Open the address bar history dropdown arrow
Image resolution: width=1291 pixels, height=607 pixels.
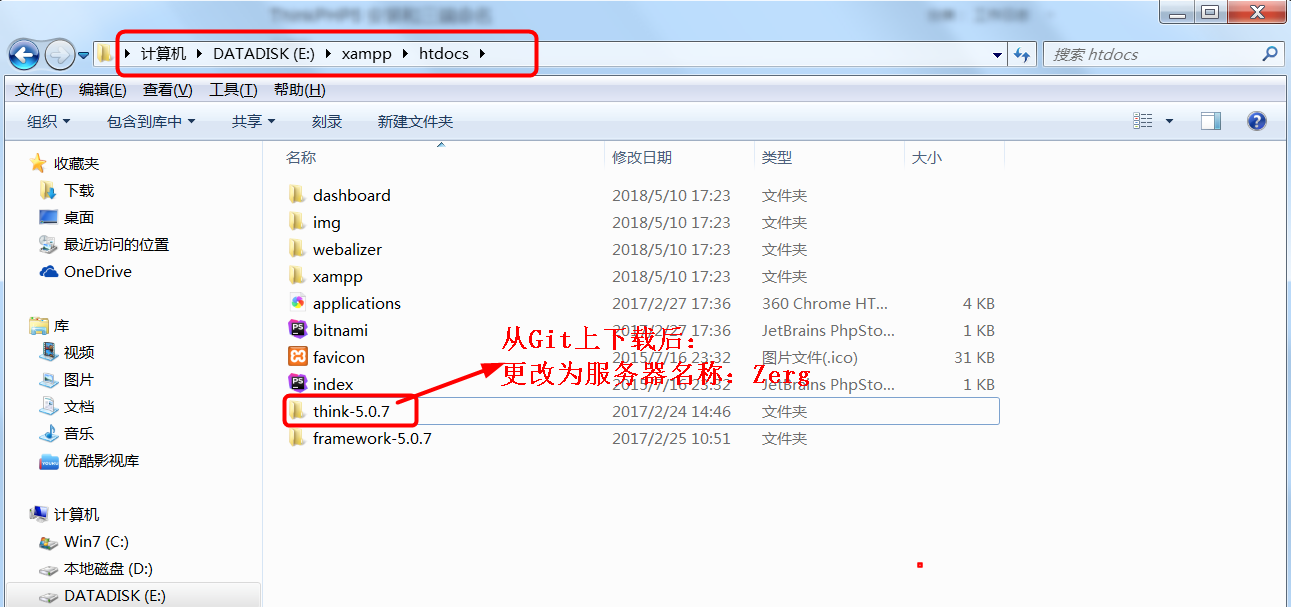[997, 55]
